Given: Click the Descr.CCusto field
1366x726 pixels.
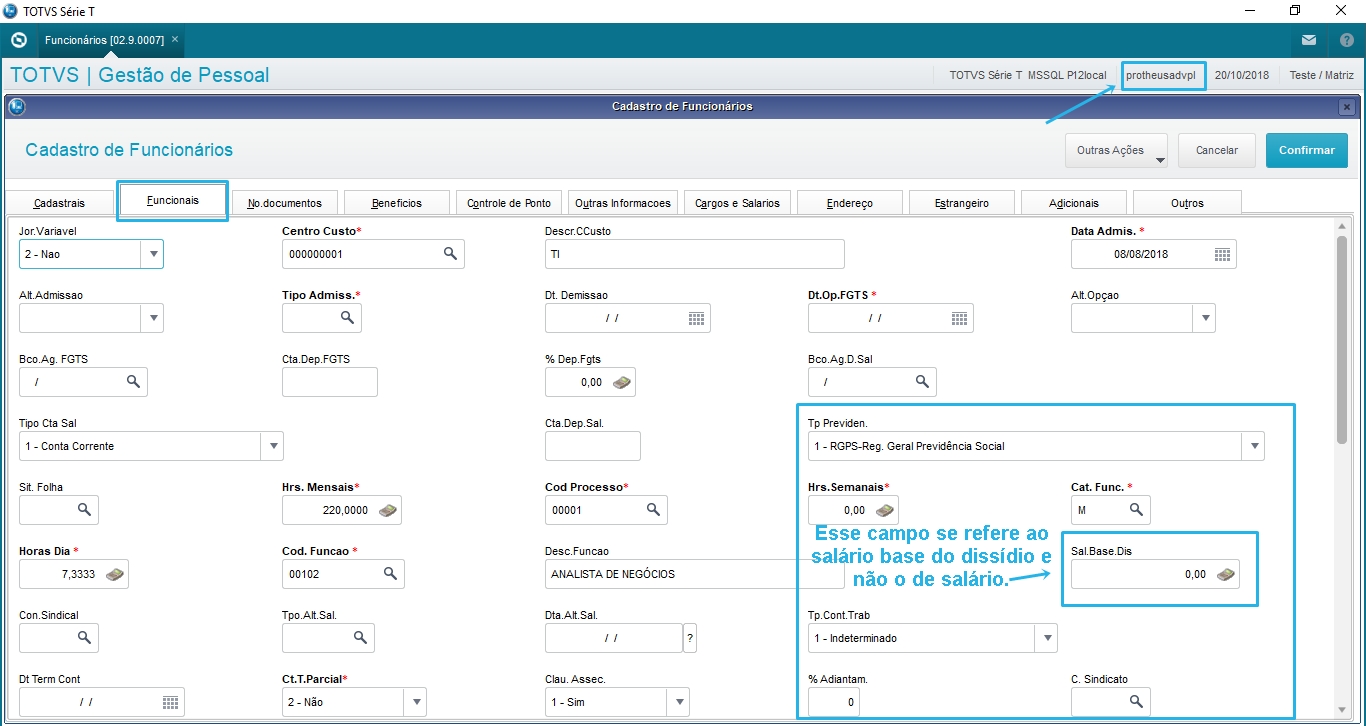Looking at the screenshot, I should tap(694, 254).
